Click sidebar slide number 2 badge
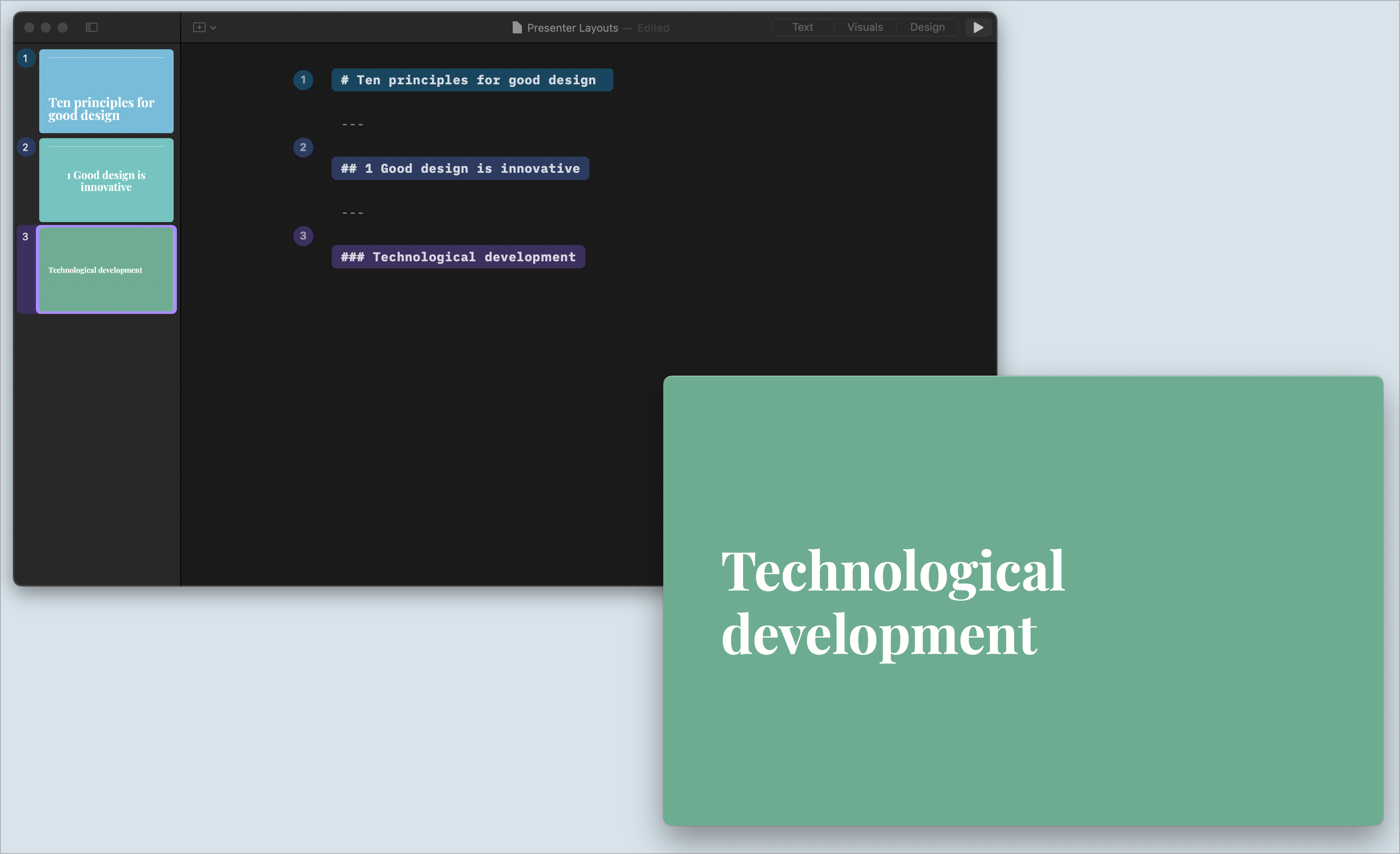This screenshot has height=854, width=1400. click(x=25, y=147)
